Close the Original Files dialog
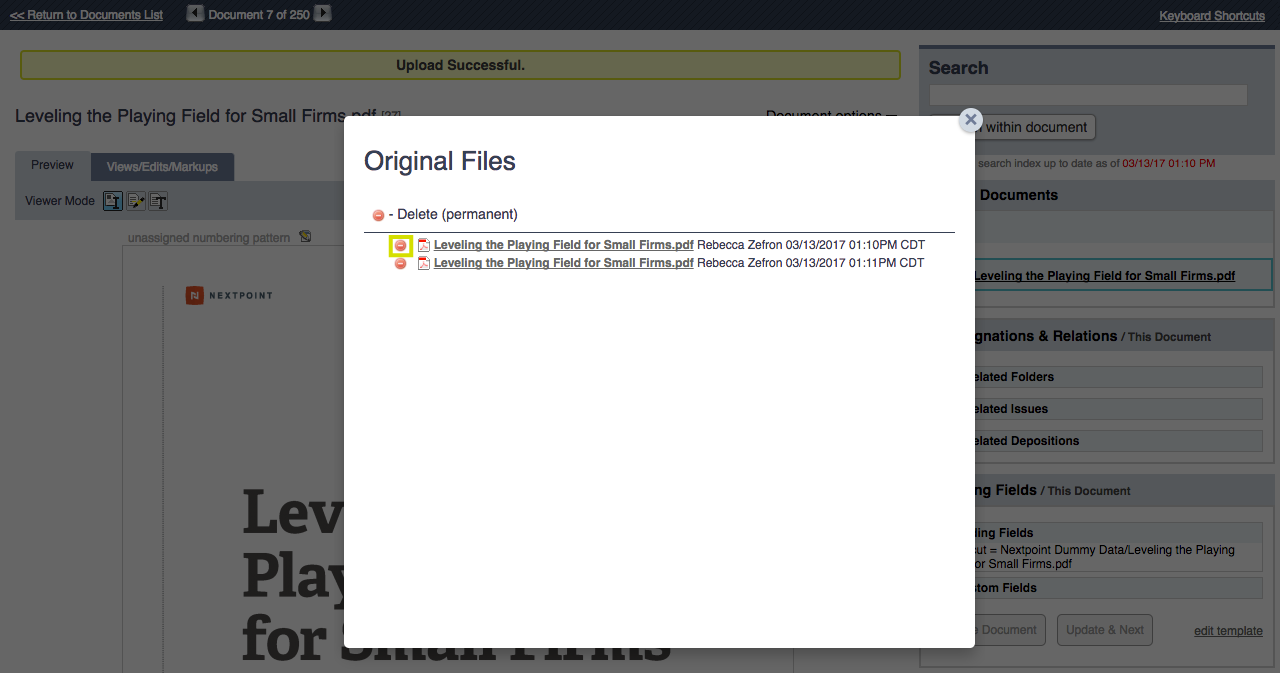This screenshot has width=1280, height=673. pyautogui.click(x=970, y=119)
